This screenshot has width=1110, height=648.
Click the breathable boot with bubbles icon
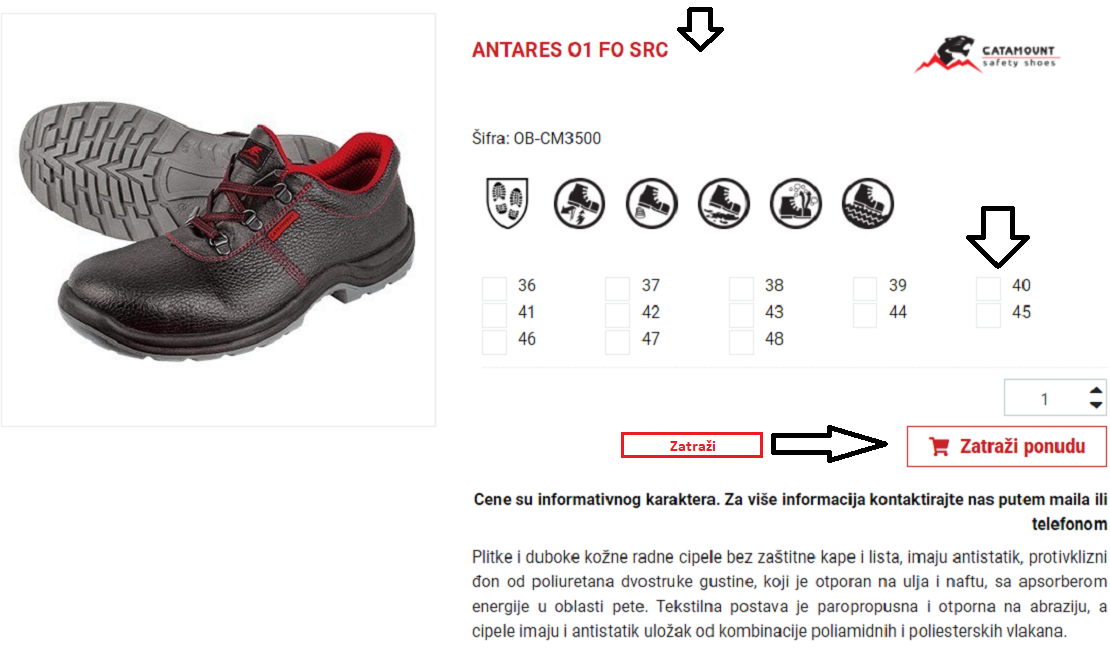point(796,204)
